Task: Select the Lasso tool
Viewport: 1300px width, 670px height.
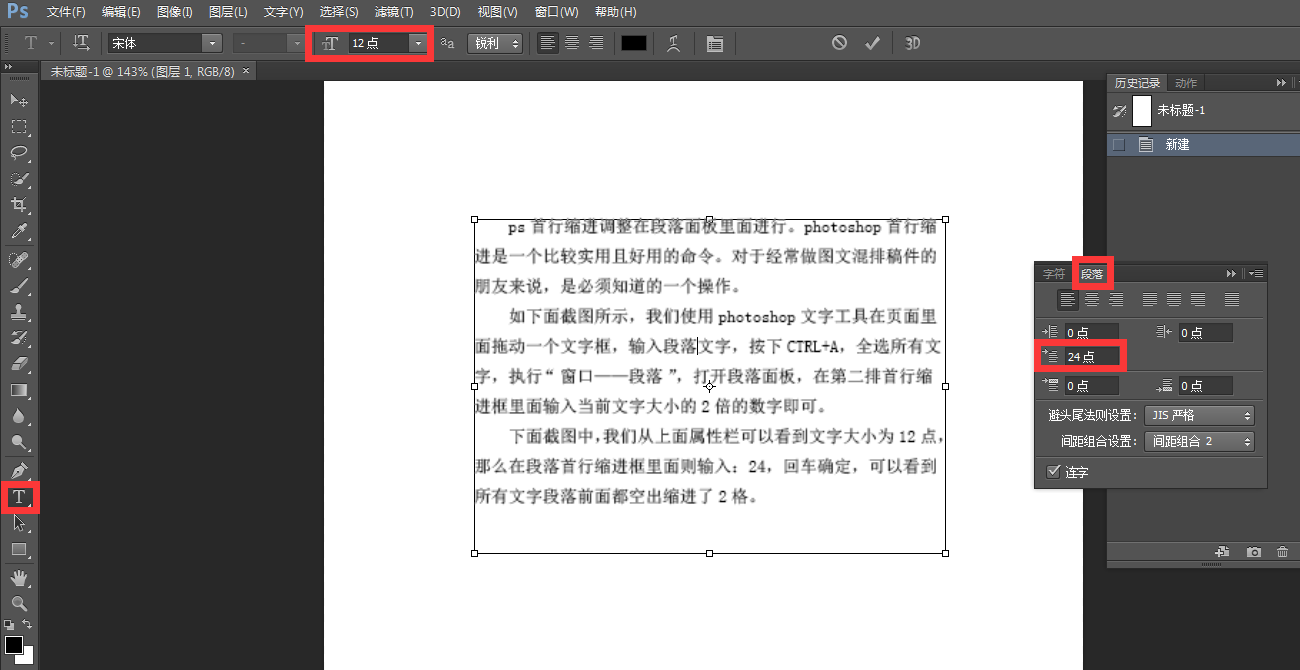Action: (18, 153)
